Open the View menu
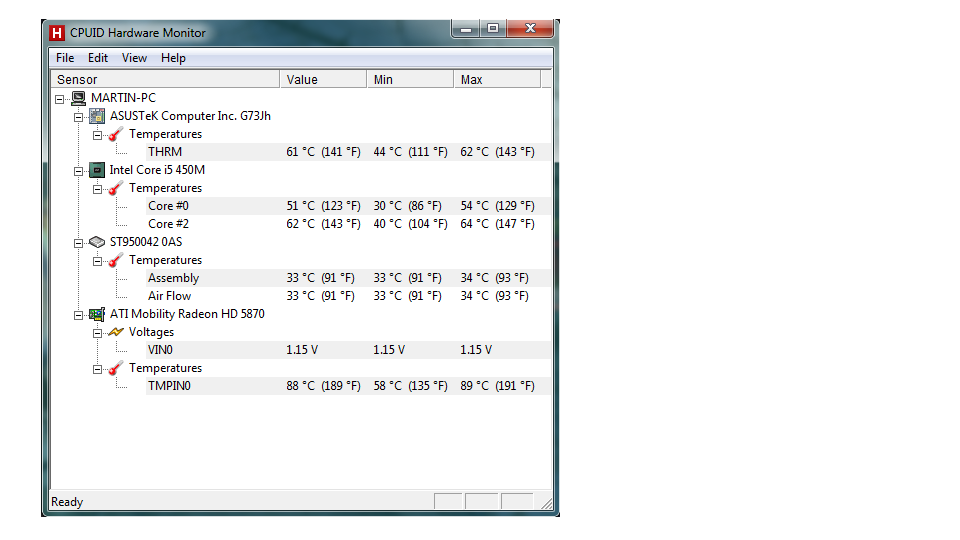 (134, 58)
